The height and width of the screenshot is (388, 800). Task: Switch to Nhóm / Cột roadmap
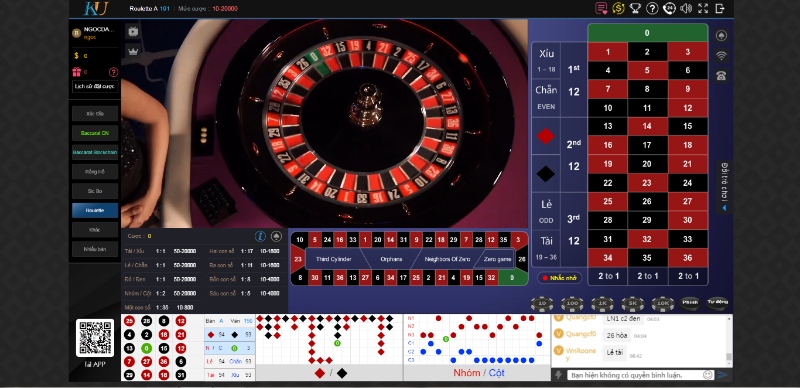(x=479, y=373)
